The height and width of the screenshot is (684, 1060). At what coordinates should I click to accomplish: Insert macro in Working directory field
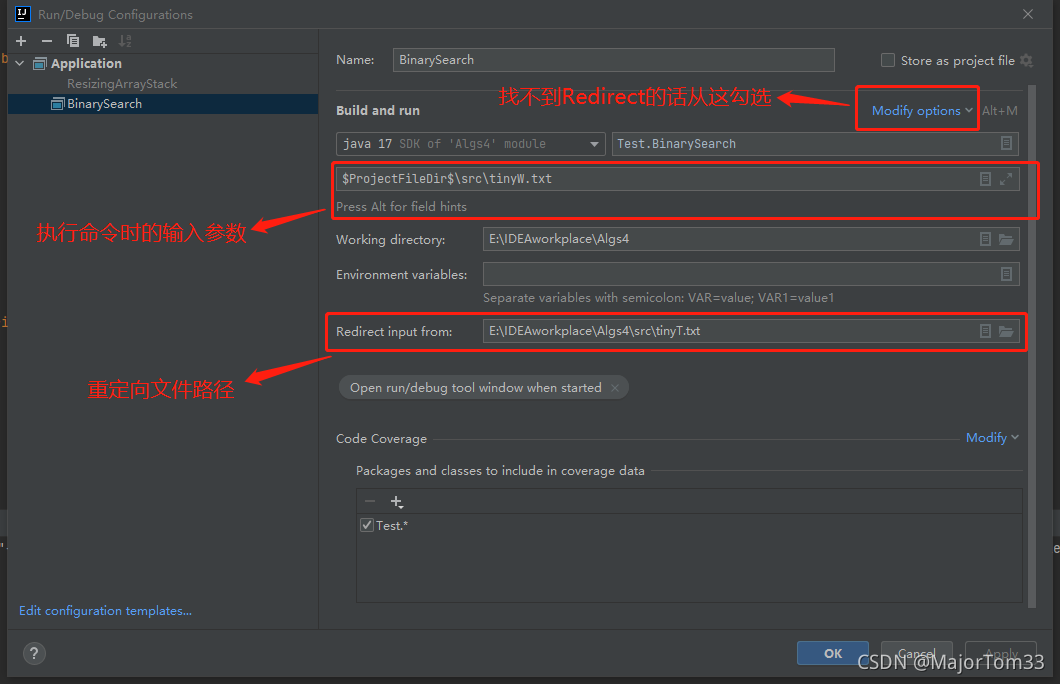click(985, 239)
